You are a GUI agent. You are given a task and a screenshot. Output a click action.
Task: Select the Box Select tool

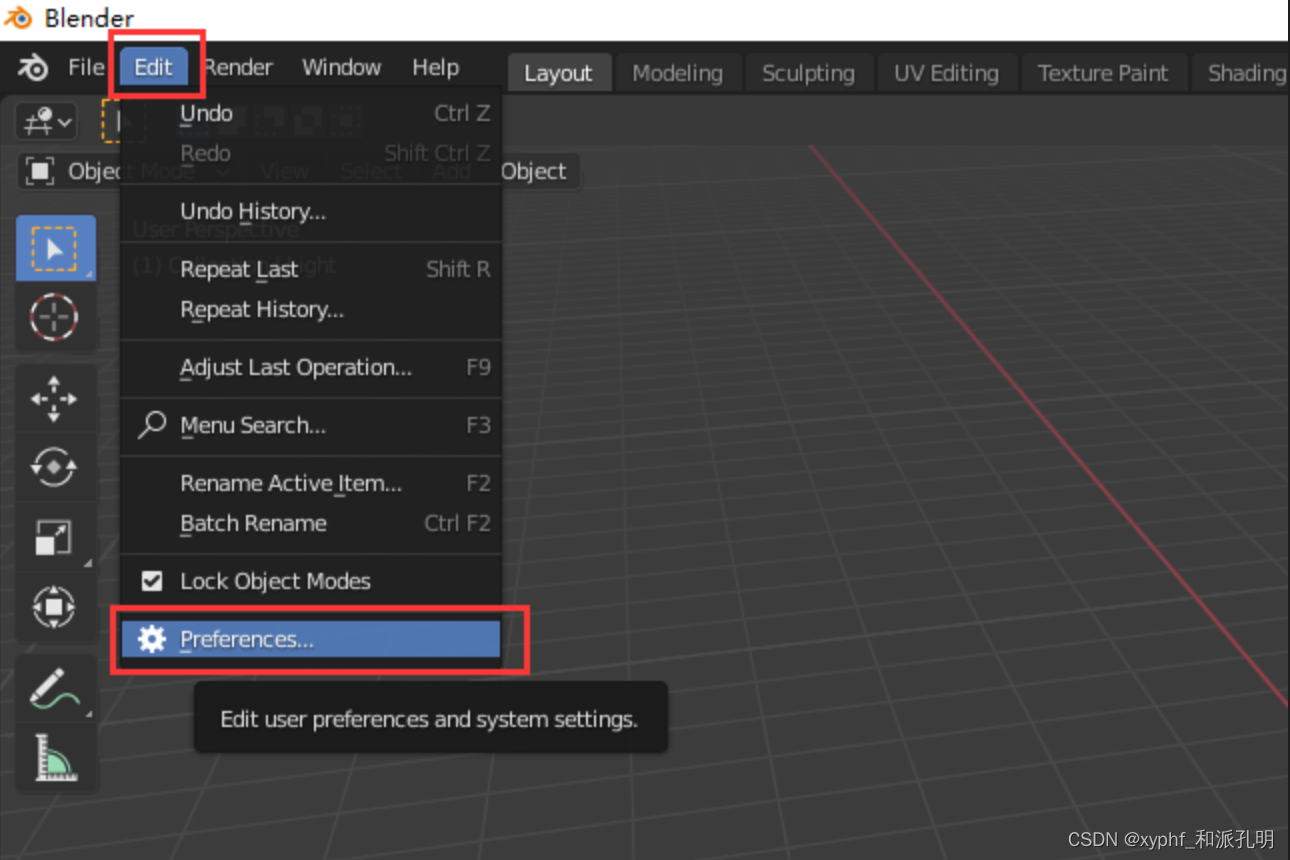point(55,248)
